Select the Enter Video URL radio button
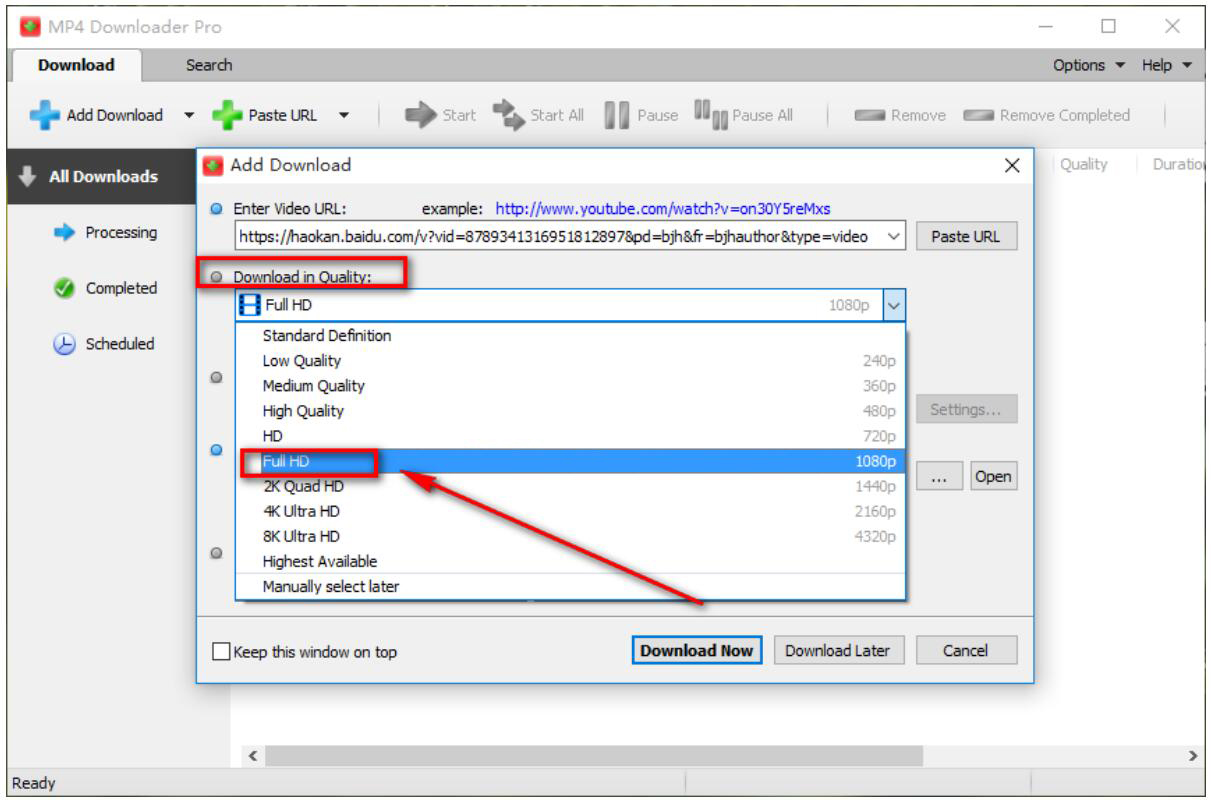 [x=217, y=210]
